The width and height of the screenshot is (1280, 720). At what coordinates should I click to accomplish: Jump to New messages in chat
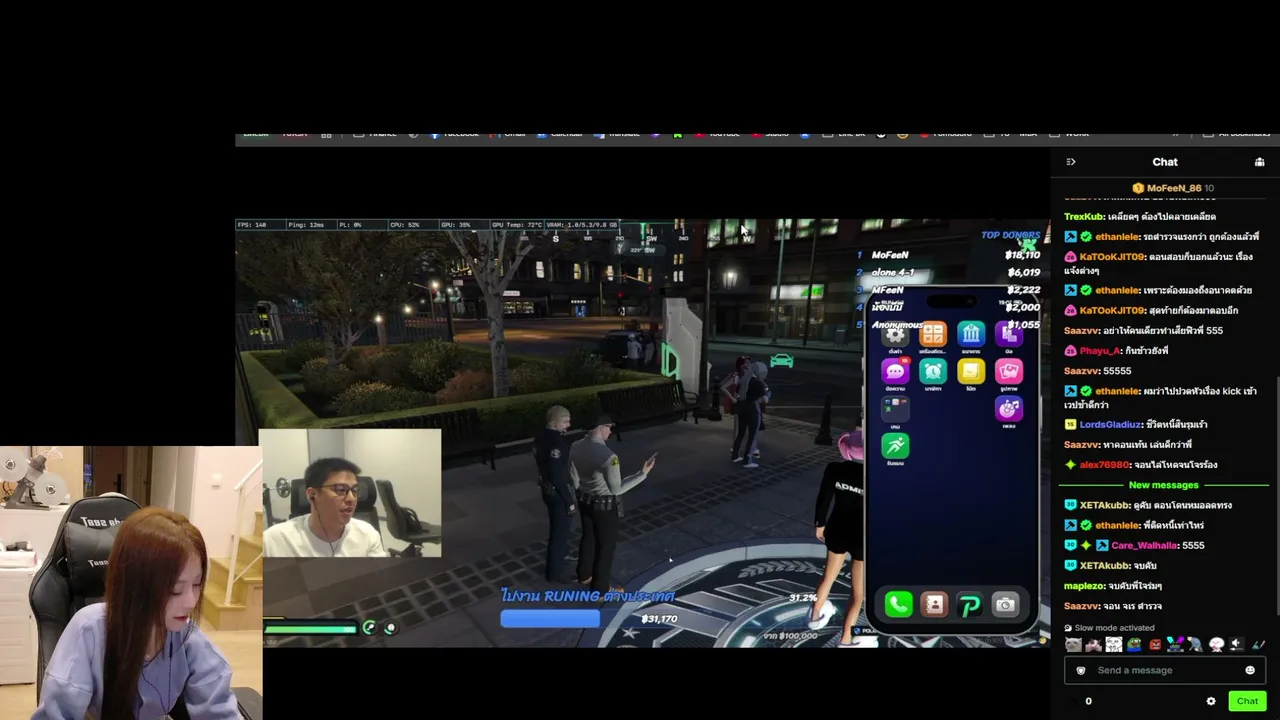coord(1163,485)
